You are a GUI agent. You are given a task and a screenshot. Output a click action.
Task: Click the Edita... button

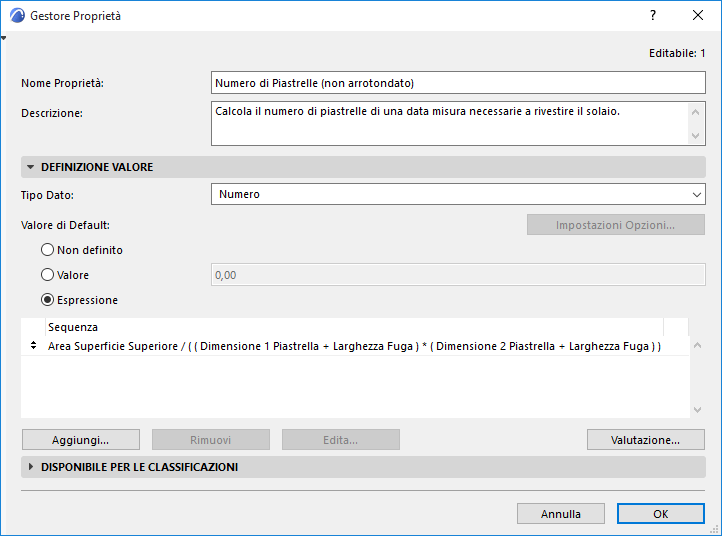(340, 440)
